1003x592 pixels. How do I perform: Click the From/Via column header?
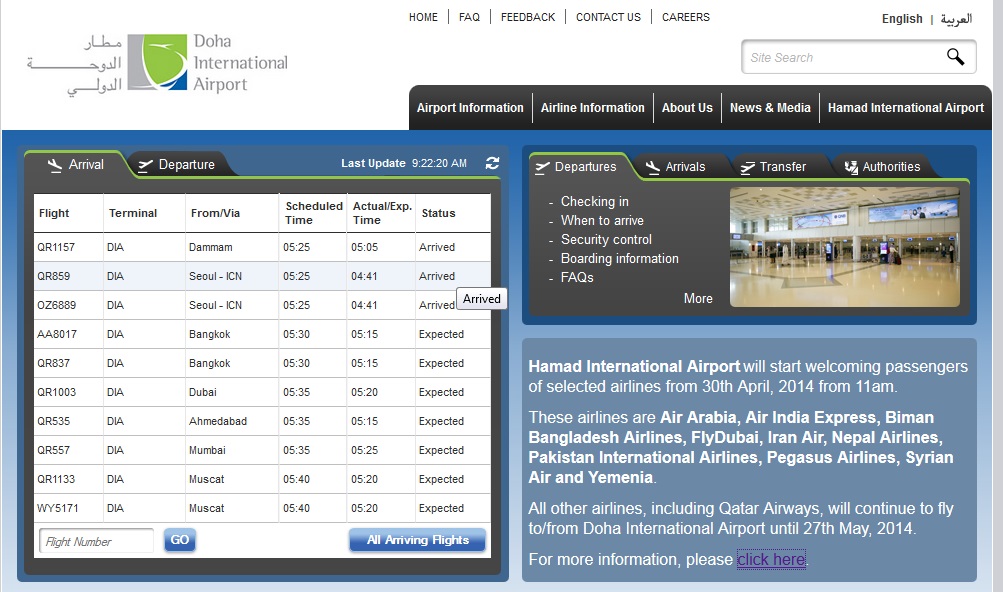(215, 213)
